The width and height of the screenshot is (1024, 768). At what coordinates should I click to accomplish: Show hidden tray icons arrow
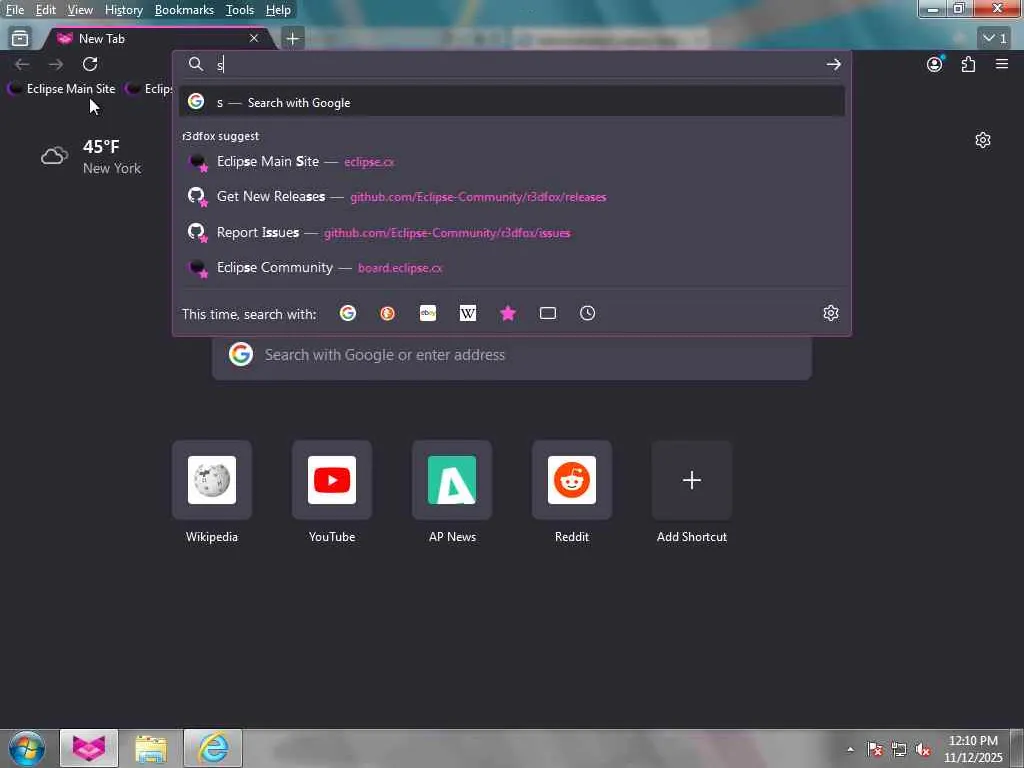pyautogui.click(x=850, y=749)
